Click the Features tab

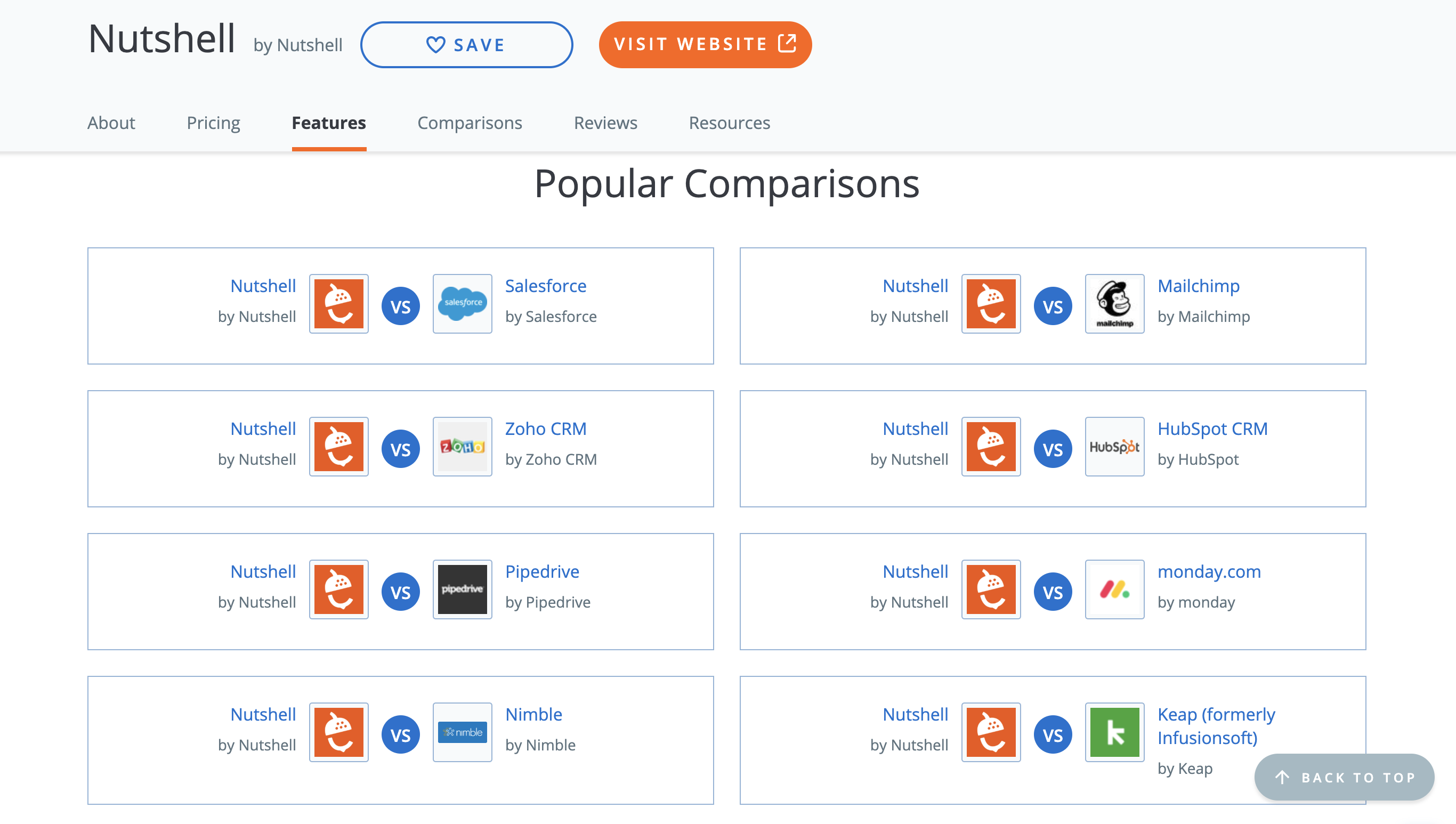[x=328, y=123]
